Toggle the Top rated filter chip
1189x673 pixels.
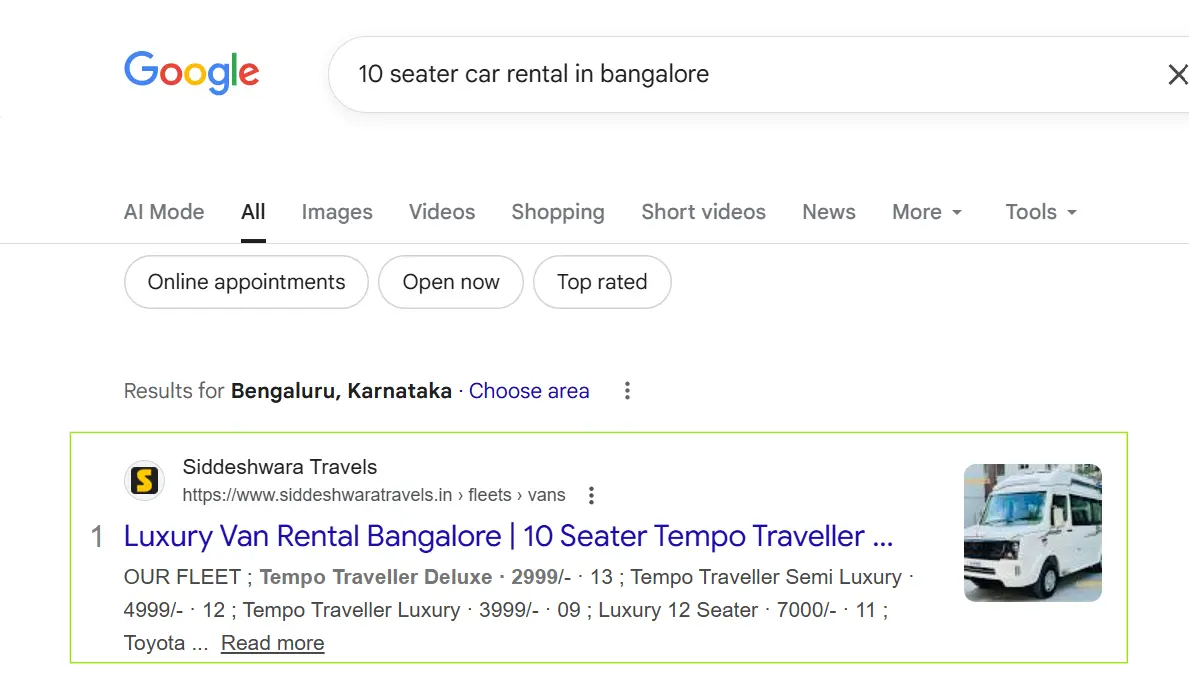click(x=602, y=283)
